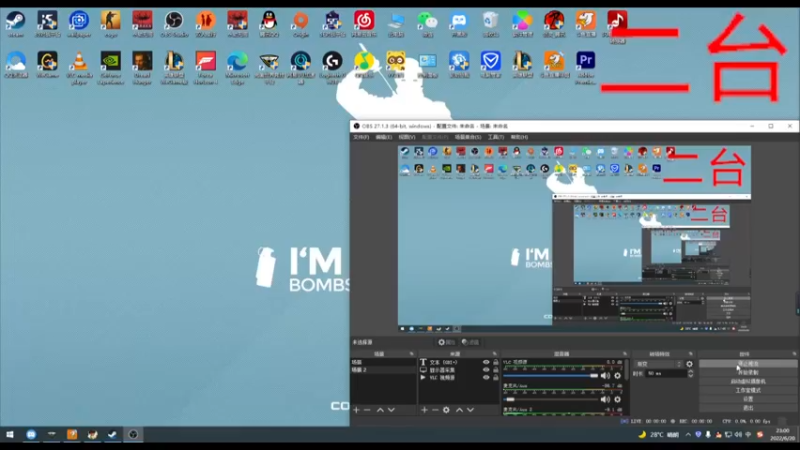800x450 pixels.
Task: Mute the VLC 视频源 audio channel
Action: point(606,376)
